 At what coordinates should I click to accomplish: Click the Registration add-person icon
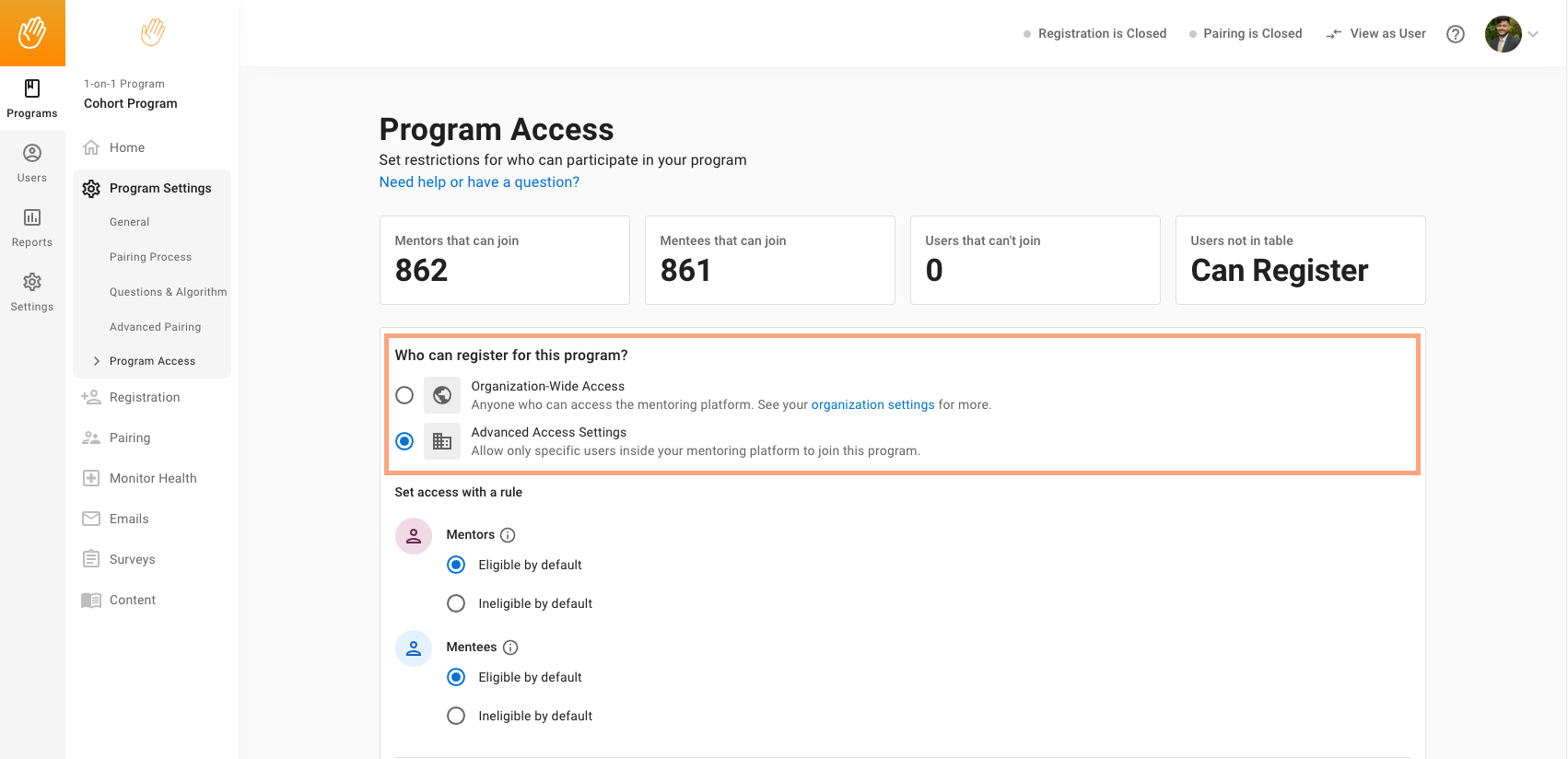point(91,397)
